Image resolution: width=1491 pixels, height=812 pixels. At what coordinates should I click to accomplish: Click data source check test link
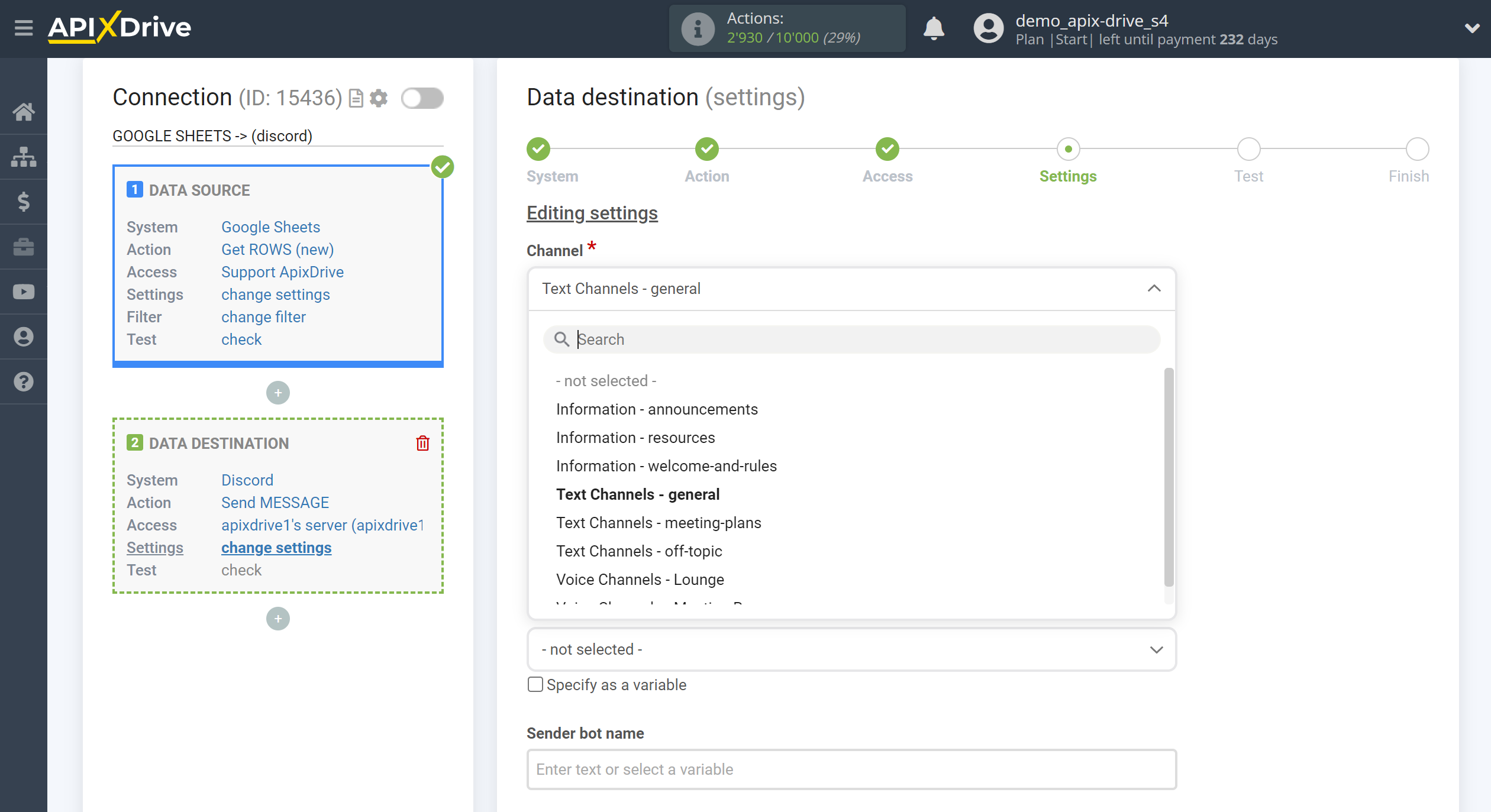tap(241, 339)
